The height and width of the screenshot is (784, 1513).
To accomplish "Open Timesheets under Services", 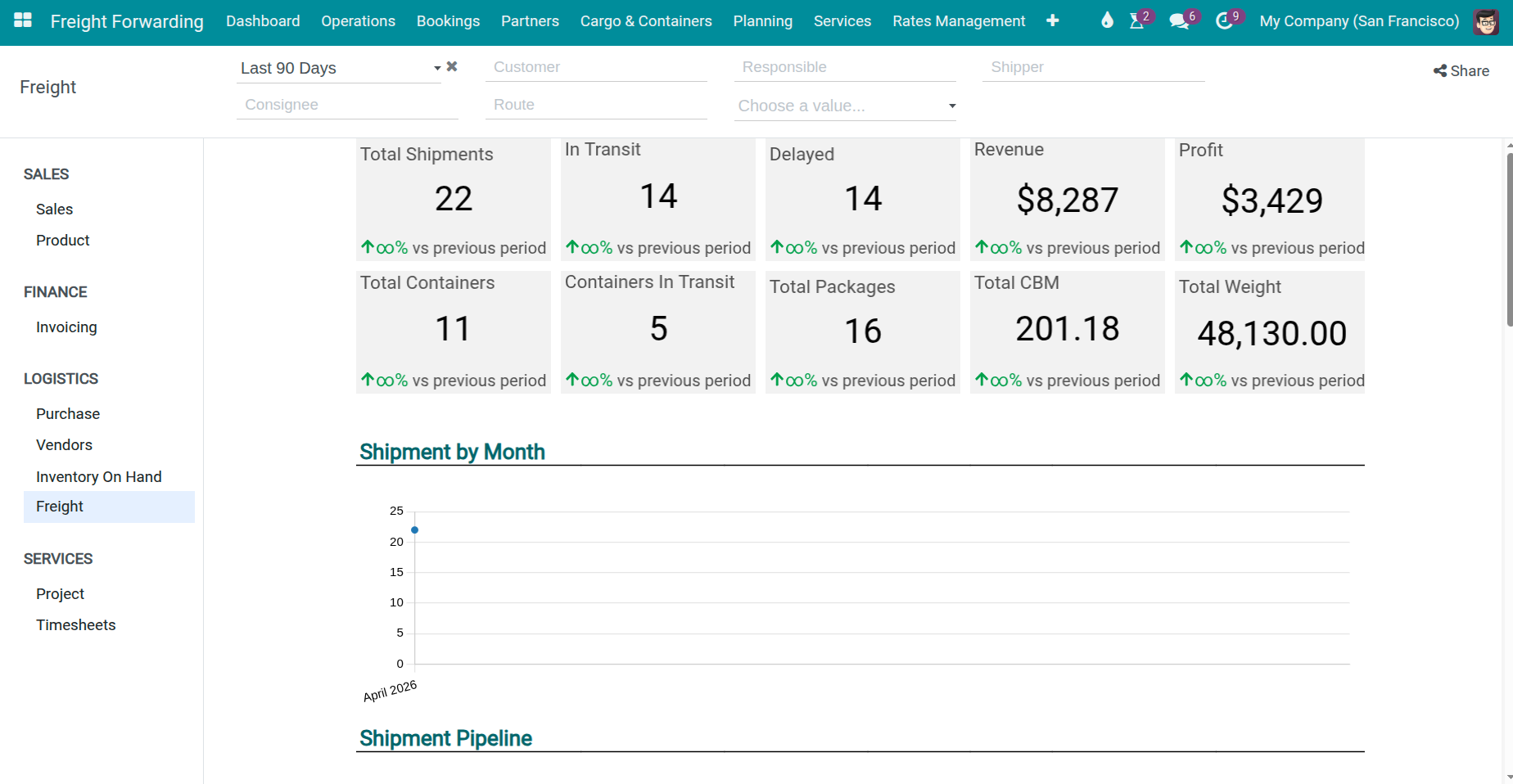I will click(75, 624).
